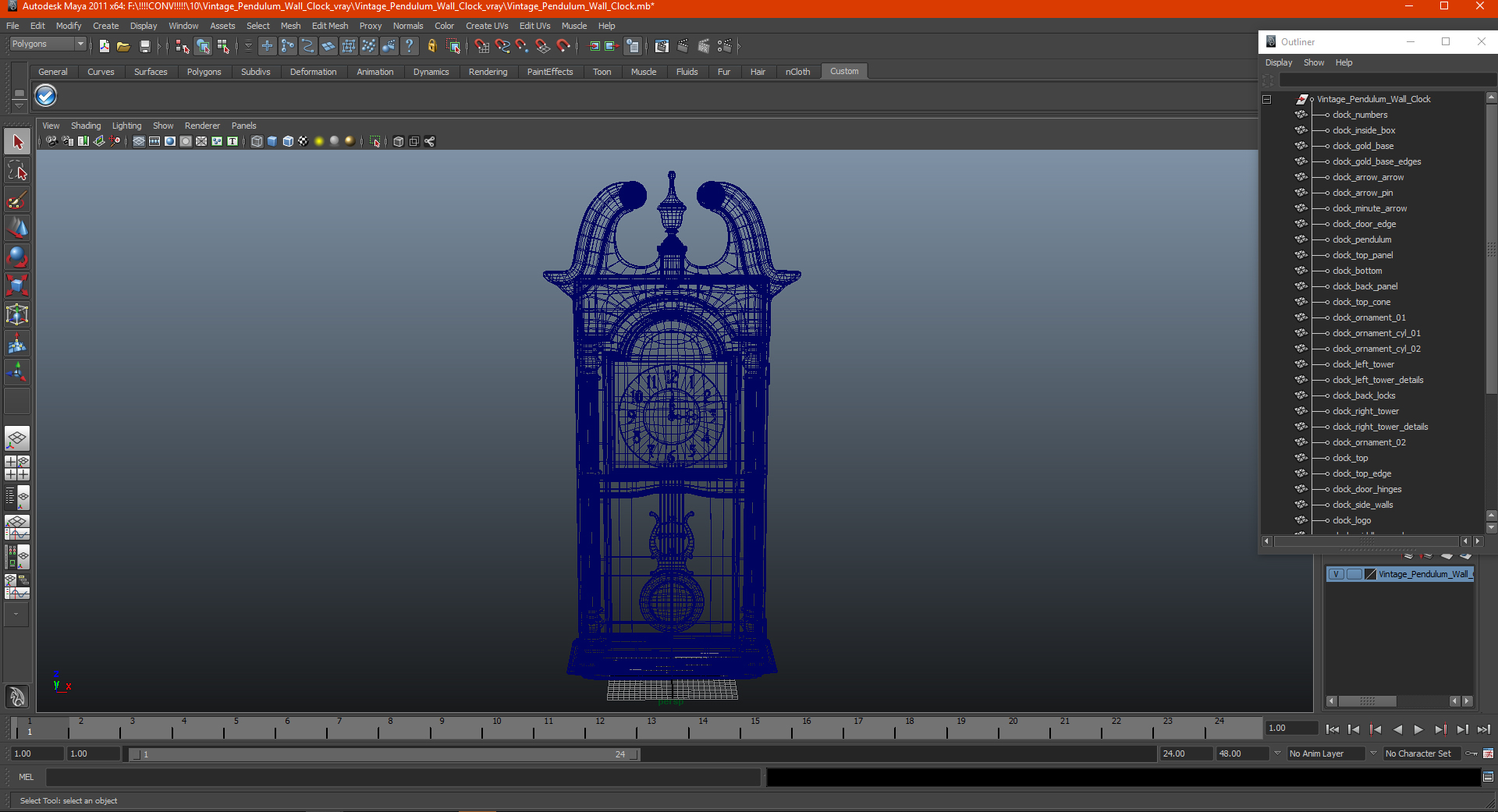The image size is (1498, 812).
Task: Open the Create UVs menu
Action: 487,26
